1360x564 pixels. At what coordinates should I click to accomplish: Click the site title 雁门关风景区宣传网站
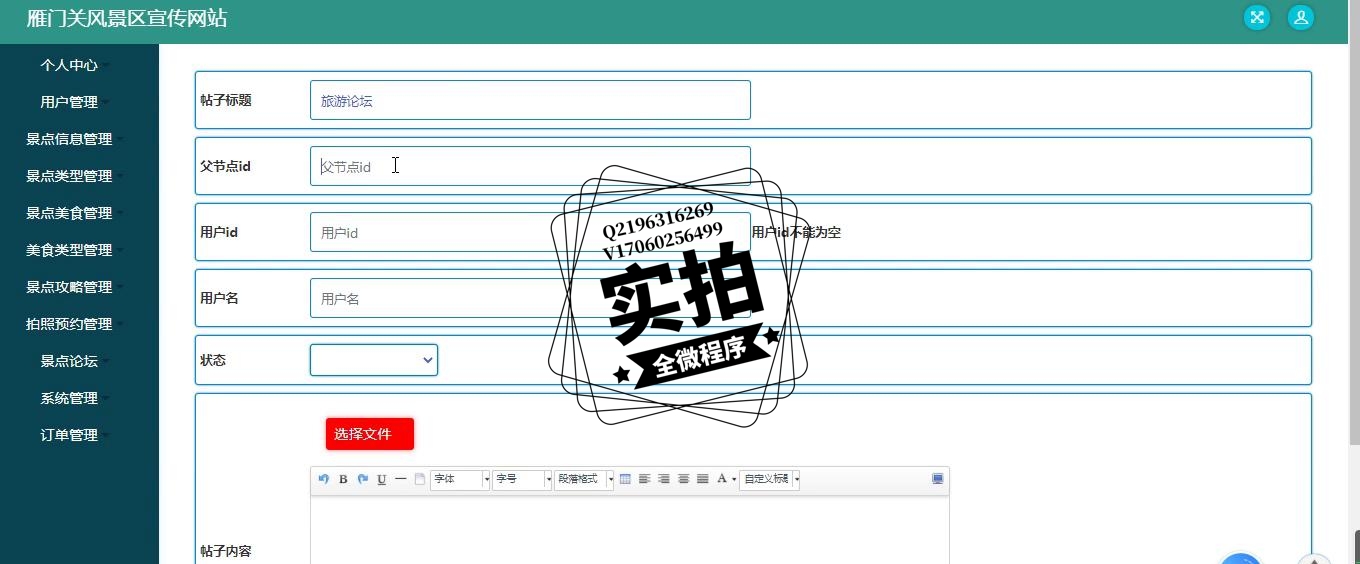click(127, 18)
